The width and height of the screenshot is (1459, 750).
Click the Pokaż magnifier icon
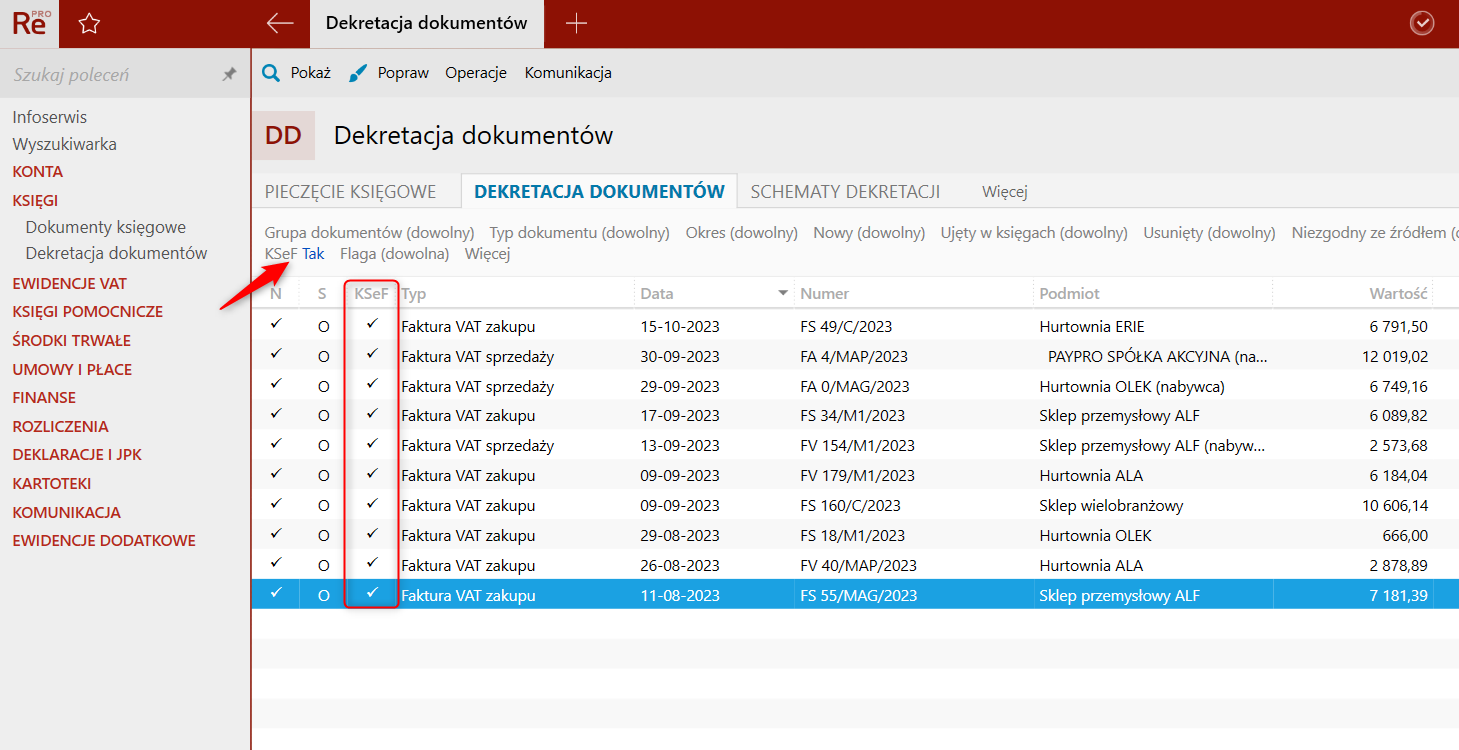point(270,73)
